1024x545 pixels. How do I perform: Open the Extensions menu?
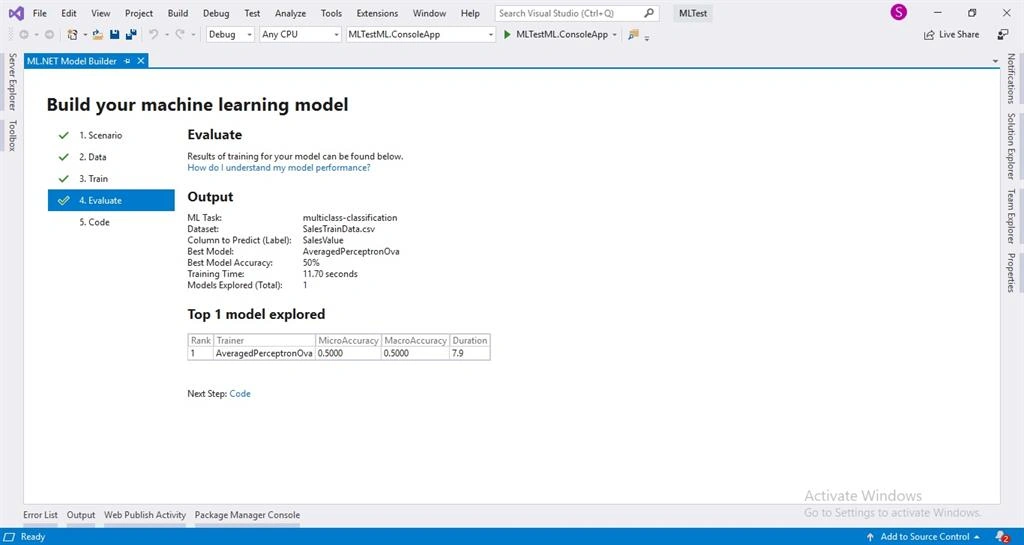pos(377,13)
